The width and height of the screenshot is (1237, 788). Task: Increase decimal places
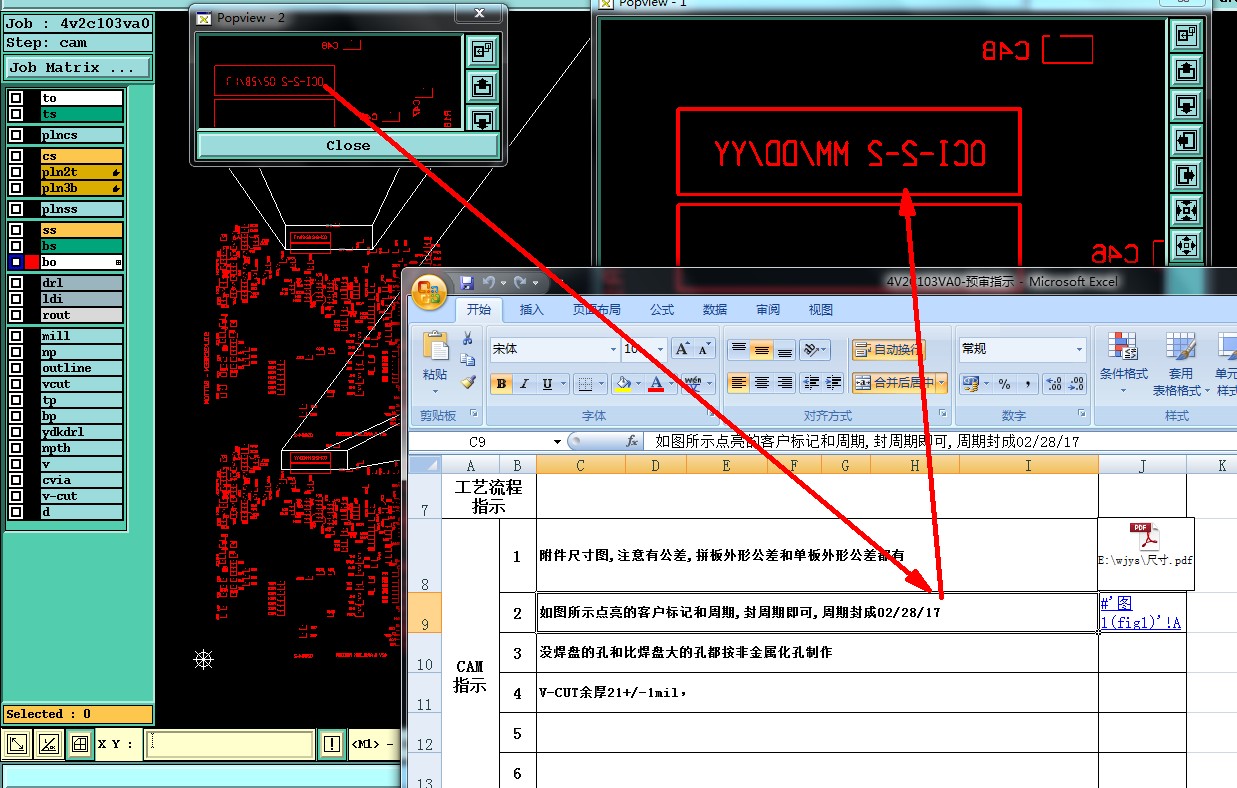click(1054, 384)
